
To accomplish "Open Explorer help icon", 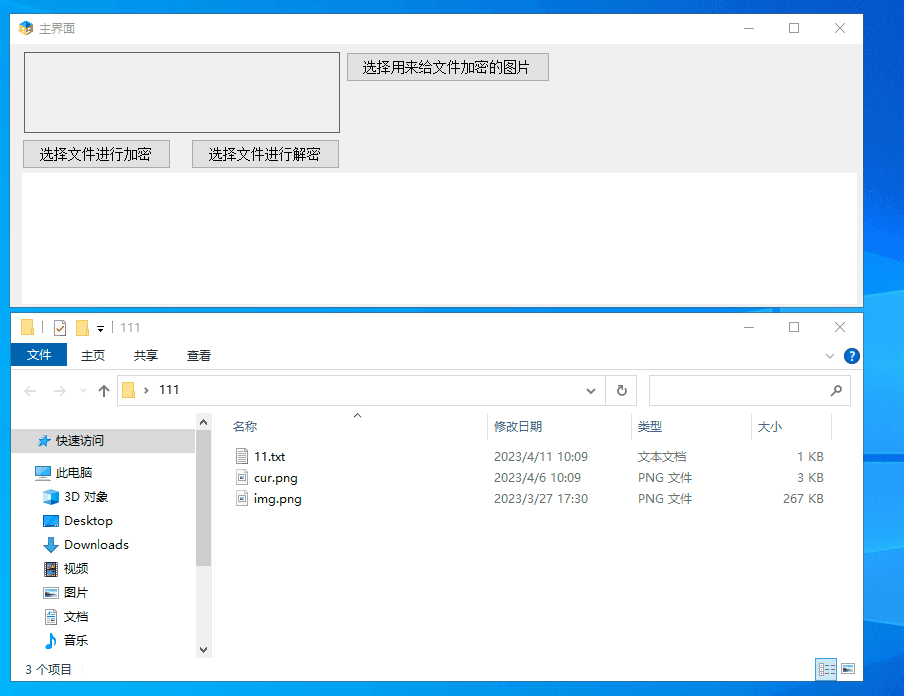I will tap(852, 356).
